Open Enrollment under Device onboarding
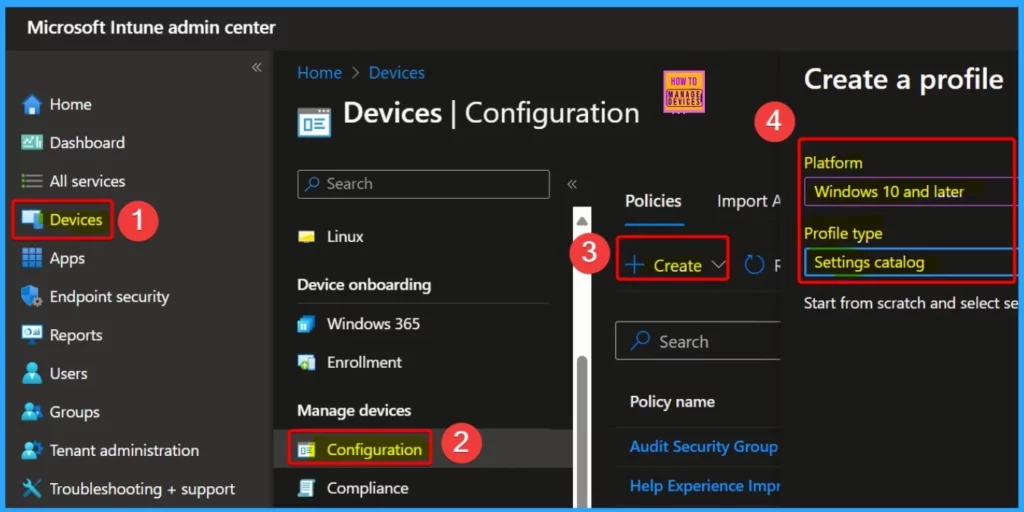Image resolution: width=1024 pixels, height=512 pixels. coord(349,362)
